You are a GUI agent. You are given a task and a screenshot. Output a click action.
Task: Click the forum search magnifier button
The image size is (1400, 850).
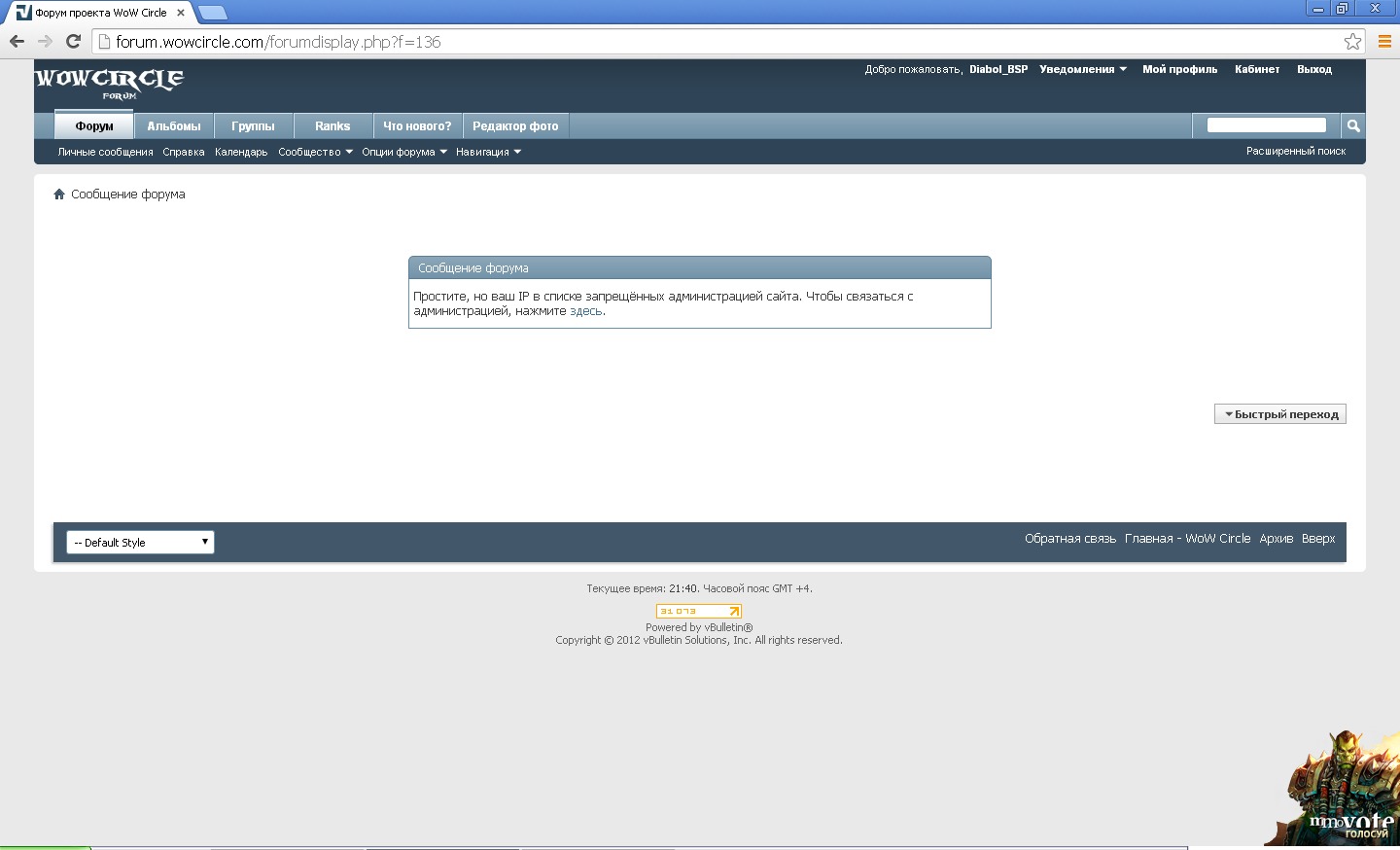pos(1352,125)
